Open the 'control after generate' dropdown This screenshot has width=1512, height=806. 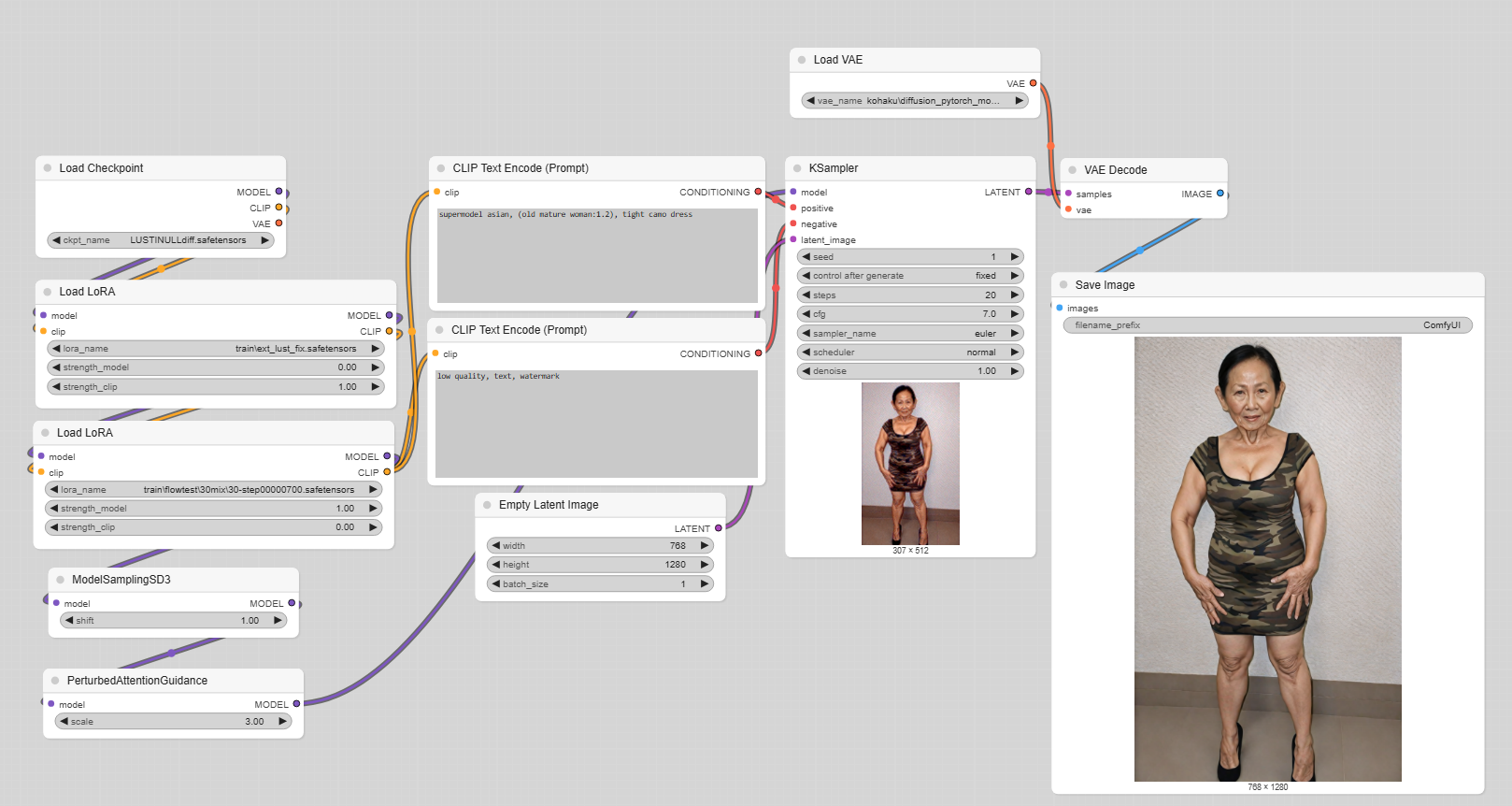(911, 276)
